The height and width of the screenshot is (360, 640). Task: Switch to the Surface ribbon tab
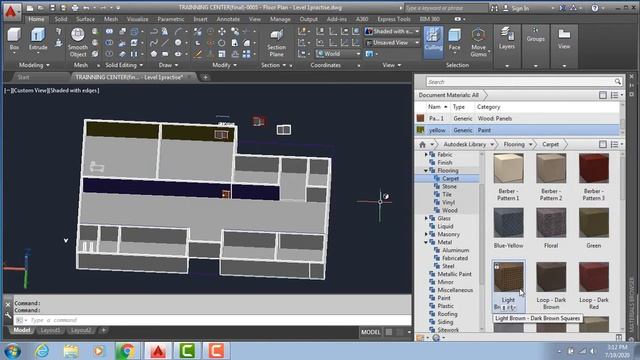tap(85, 19)
